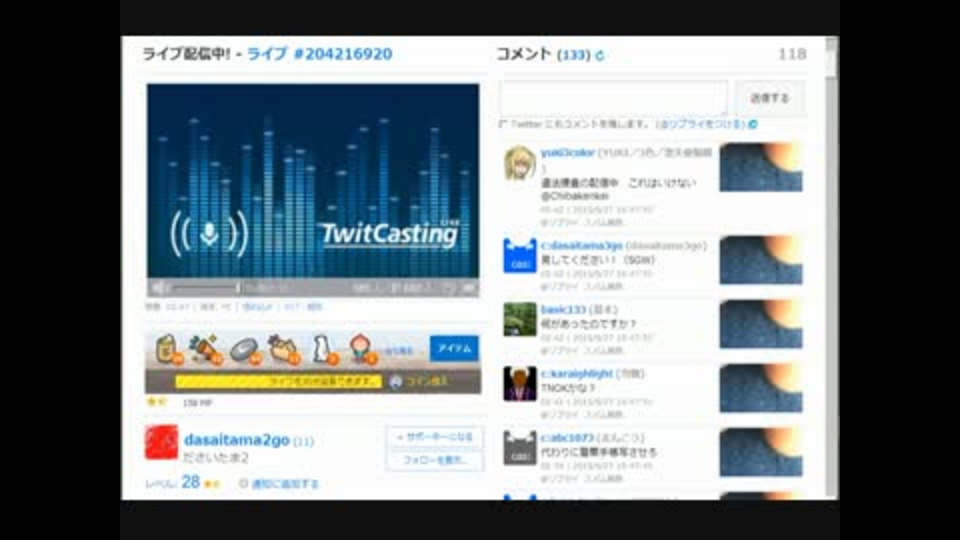Open the thumbnail beside c:abc1073's comment
Image resolution: width=960 pixels, height=540 pixels.
click(760, 452)
